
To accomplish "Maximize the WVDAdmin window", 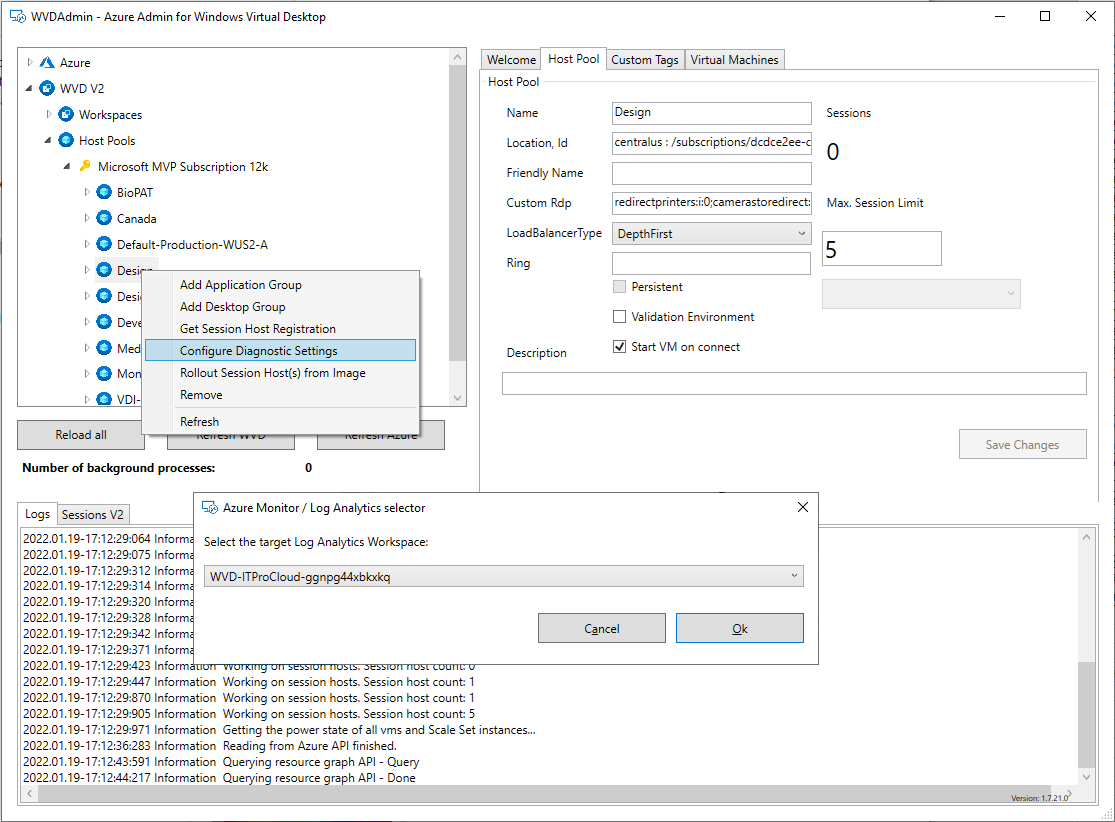I will [x=1045, y=16].
